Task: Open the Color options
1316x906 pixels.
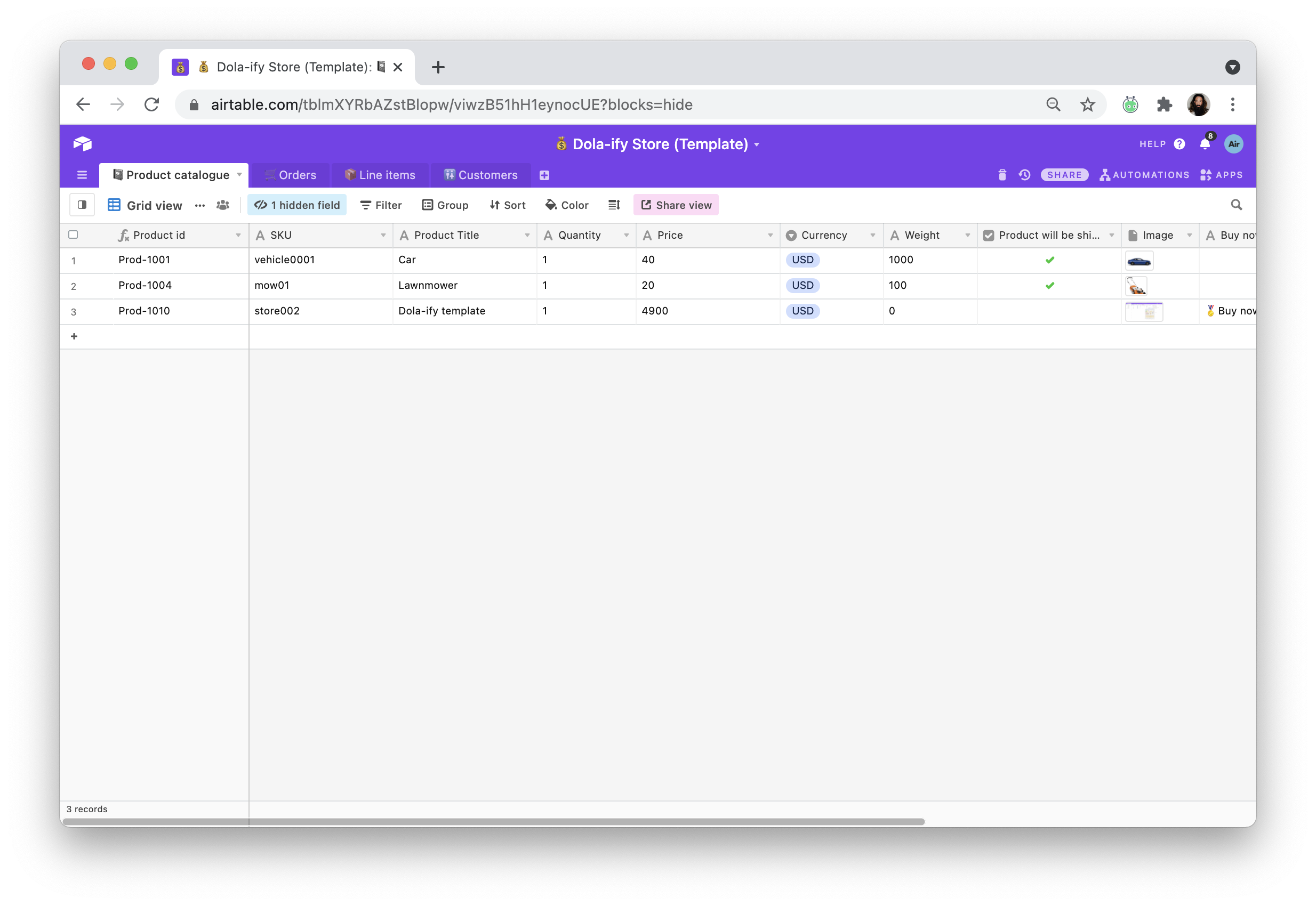Action: (x=567, y=205)
